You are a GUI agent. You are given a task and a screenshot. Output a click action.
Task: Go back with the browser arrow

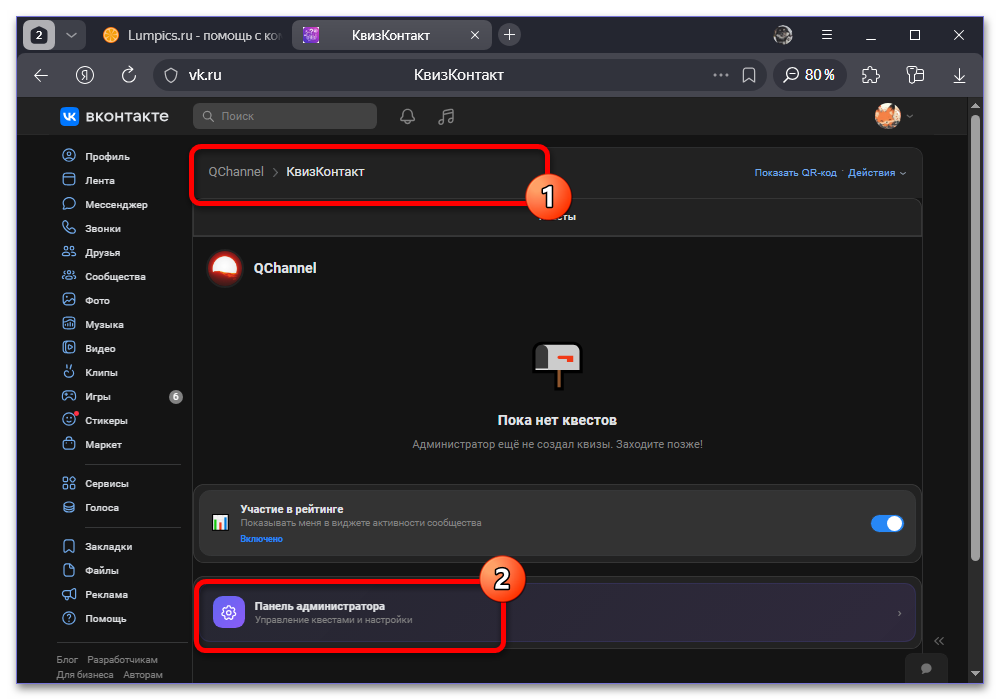point(41,75)
